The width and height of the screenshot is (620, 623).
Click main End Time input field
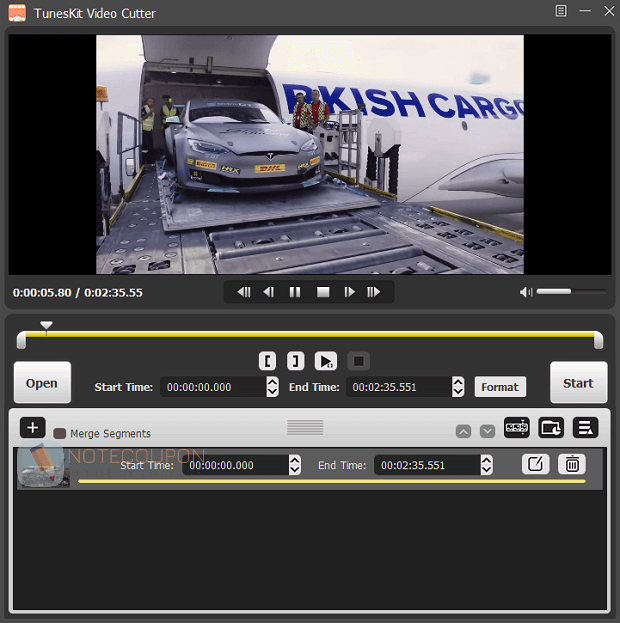pyautogui.click(x=399, y=387)
